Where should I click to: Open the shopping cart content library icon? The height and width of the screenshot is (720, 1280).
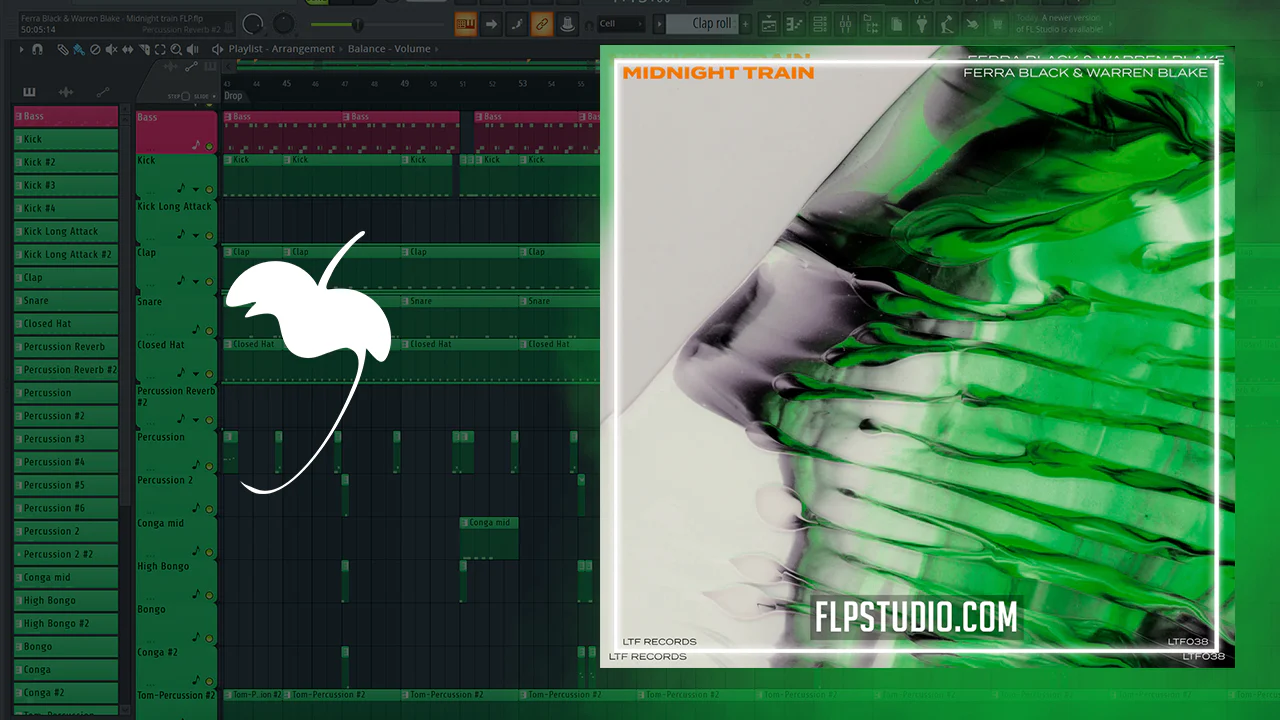click(x=996, y=23)
